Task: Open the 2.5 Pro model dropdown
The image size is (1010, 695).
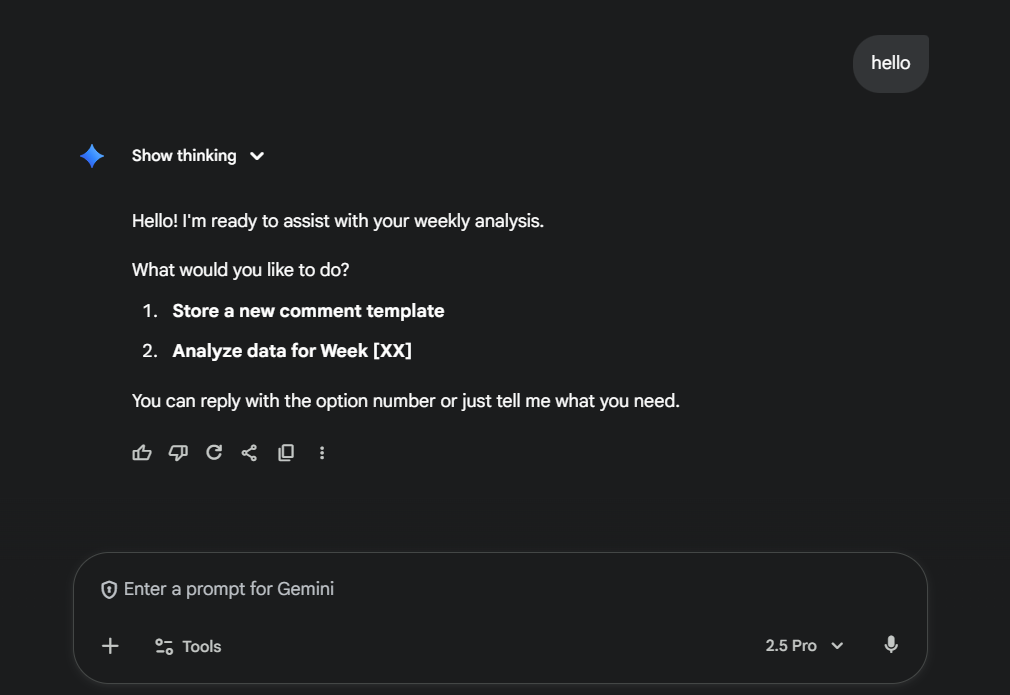Action: pyautogui.click(x=804, y=646)
